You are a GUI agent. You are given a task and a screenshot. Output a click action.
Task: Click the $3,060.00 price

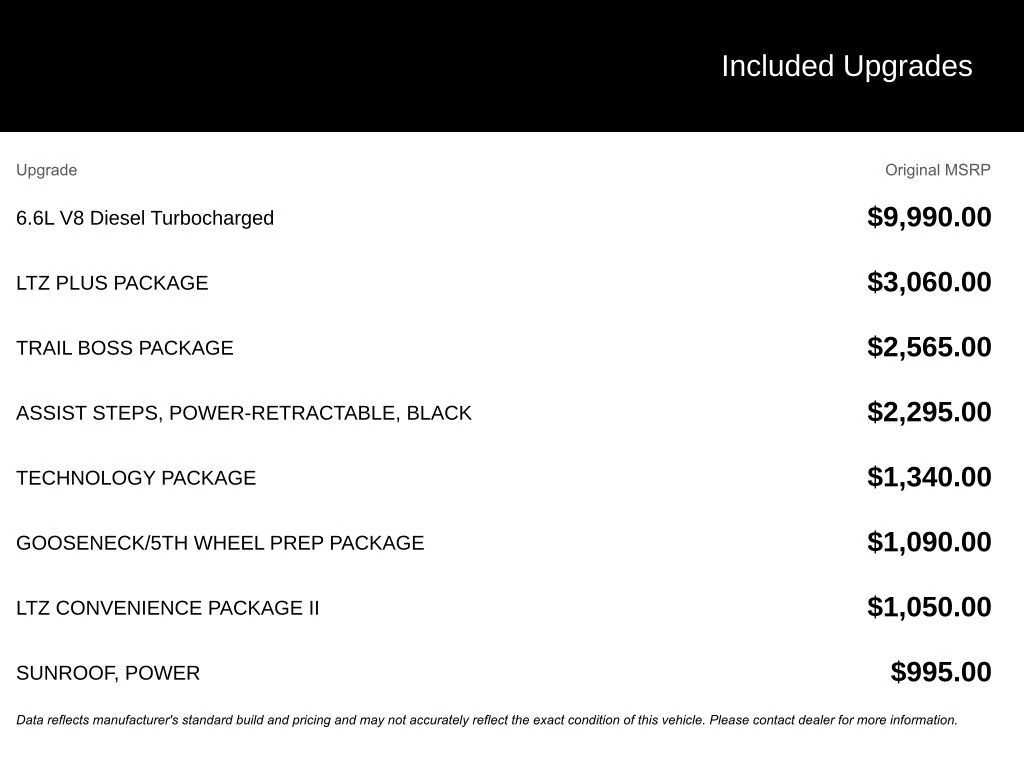929,282
